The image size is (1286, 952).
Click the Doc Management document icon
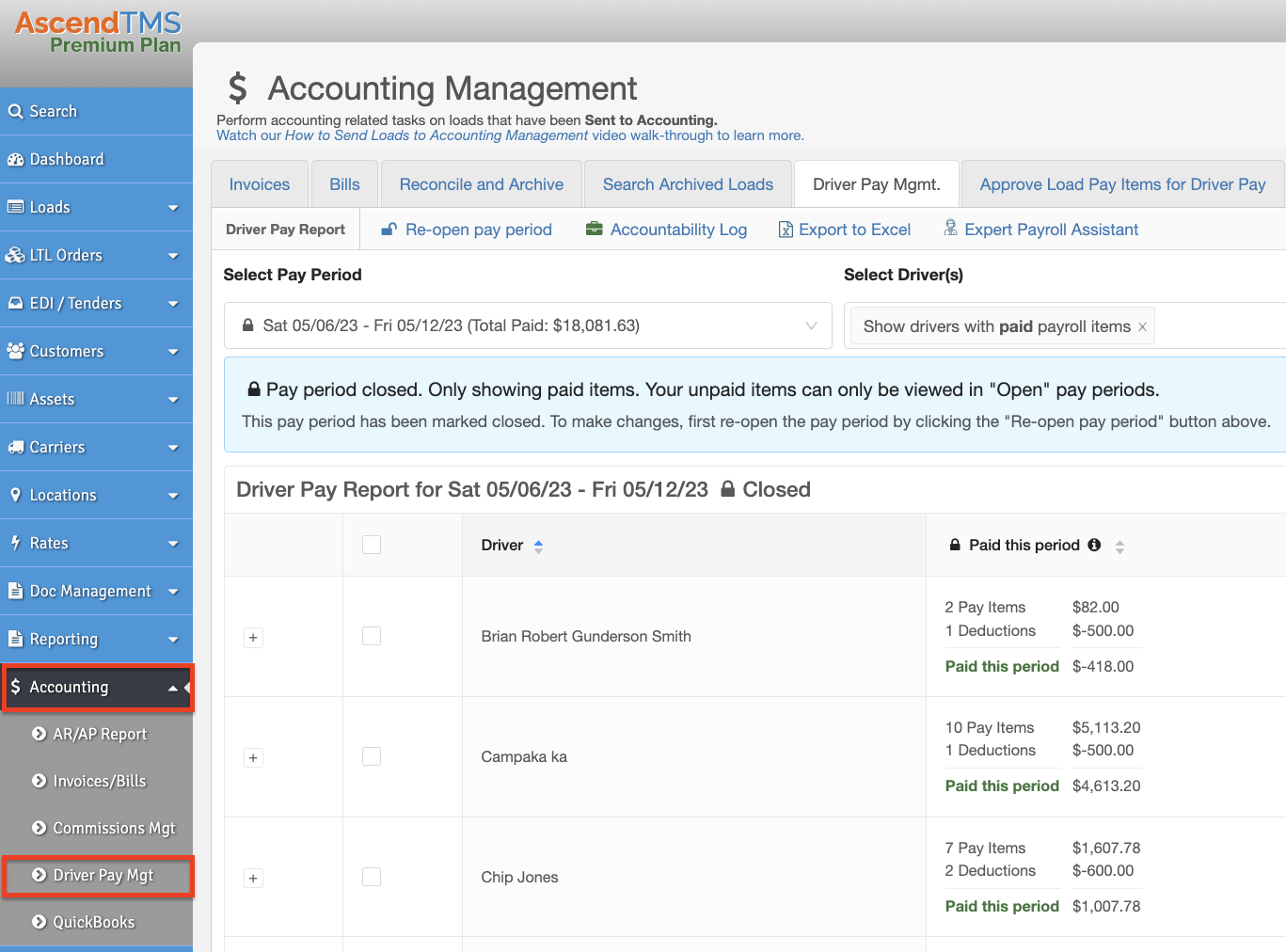(15, 591)
